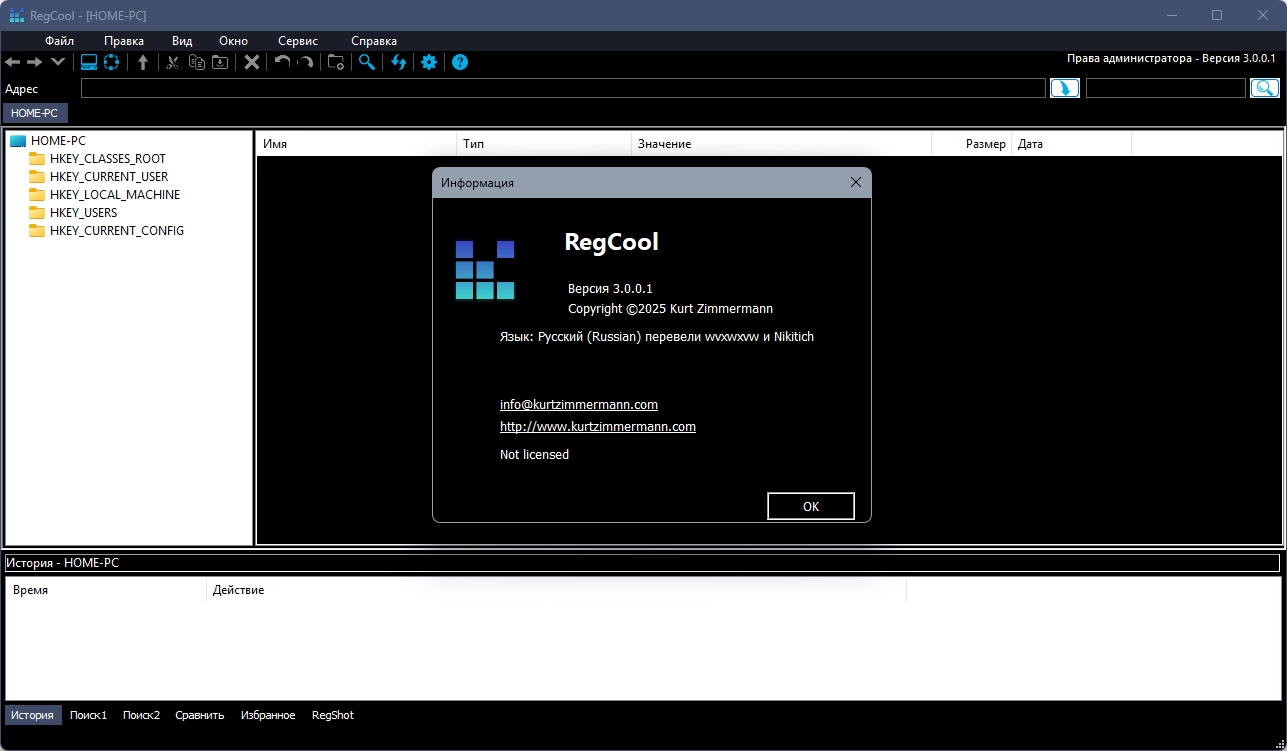
Task: Click the up-one-level arrow icon
Action: coord(143,62)
